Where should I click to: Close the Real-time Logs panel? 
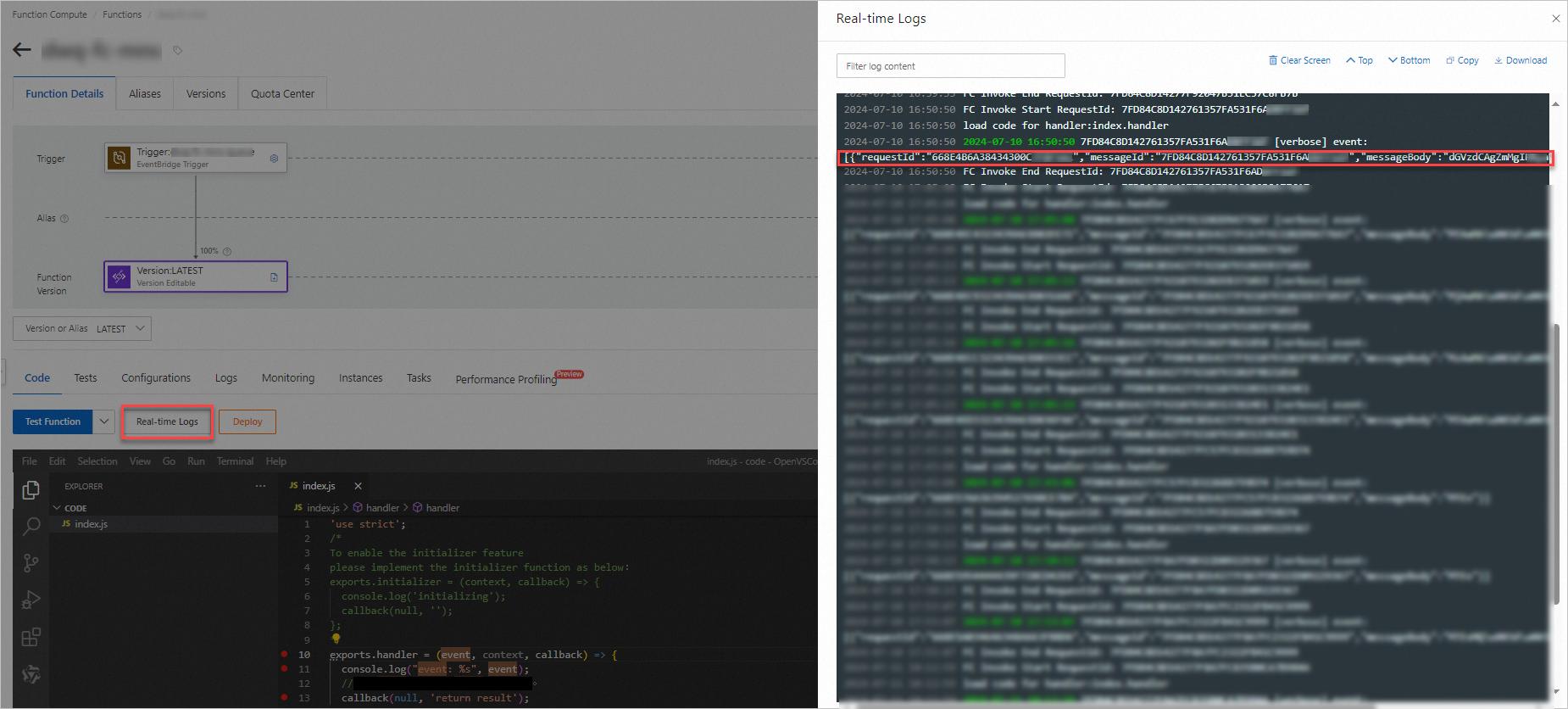pos(1555,19)
